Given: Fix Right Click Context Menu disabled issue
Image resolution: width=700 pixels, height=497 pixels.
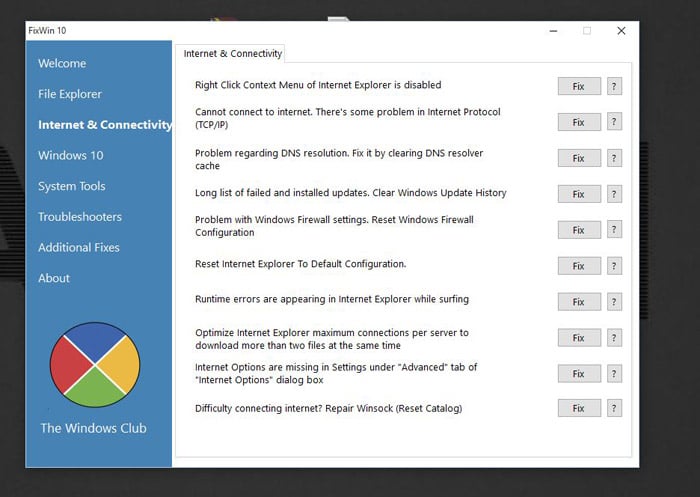Looking at the screenshot, I should (x=579, y=86).
